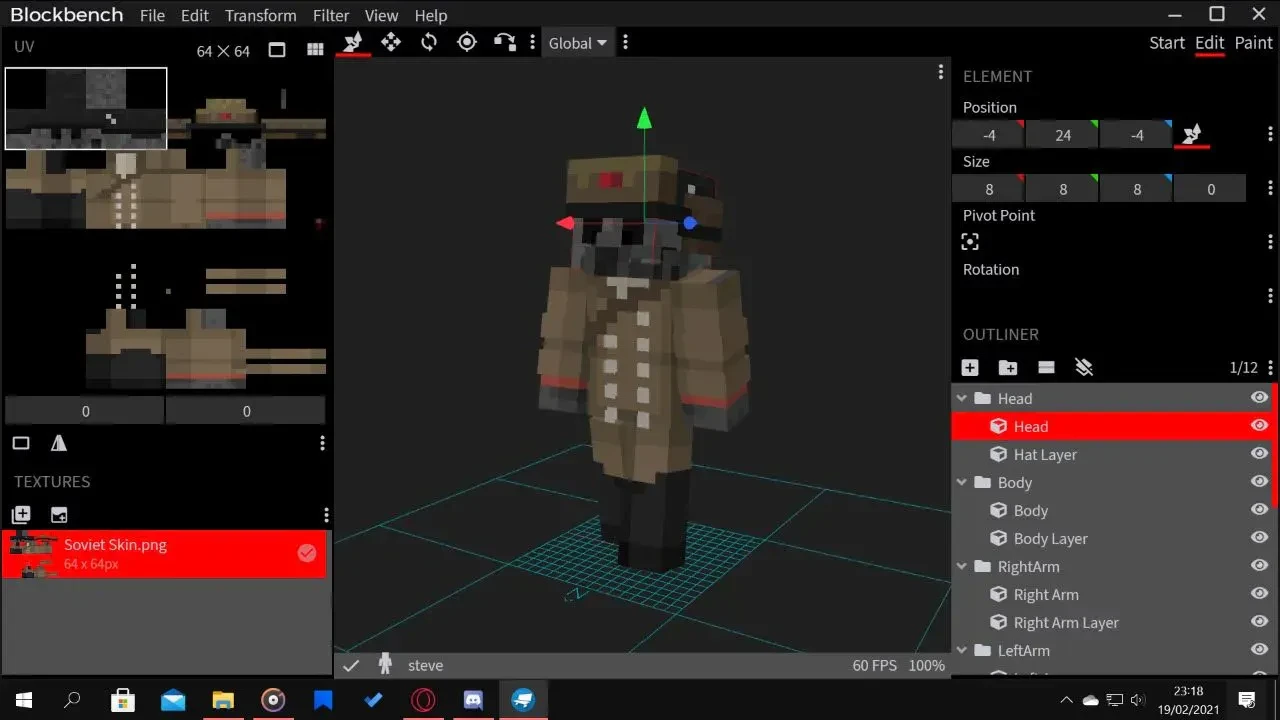Switch to the Paint tab

click(x=1254, y=43)
